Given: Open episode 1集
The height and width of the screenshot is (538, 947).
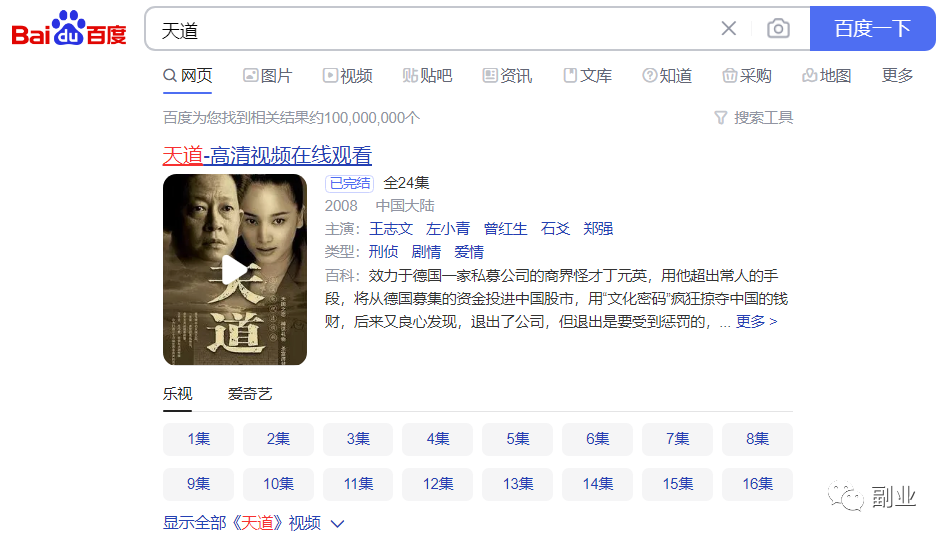Looking at the screenshot, I should (x=198, y=439).
